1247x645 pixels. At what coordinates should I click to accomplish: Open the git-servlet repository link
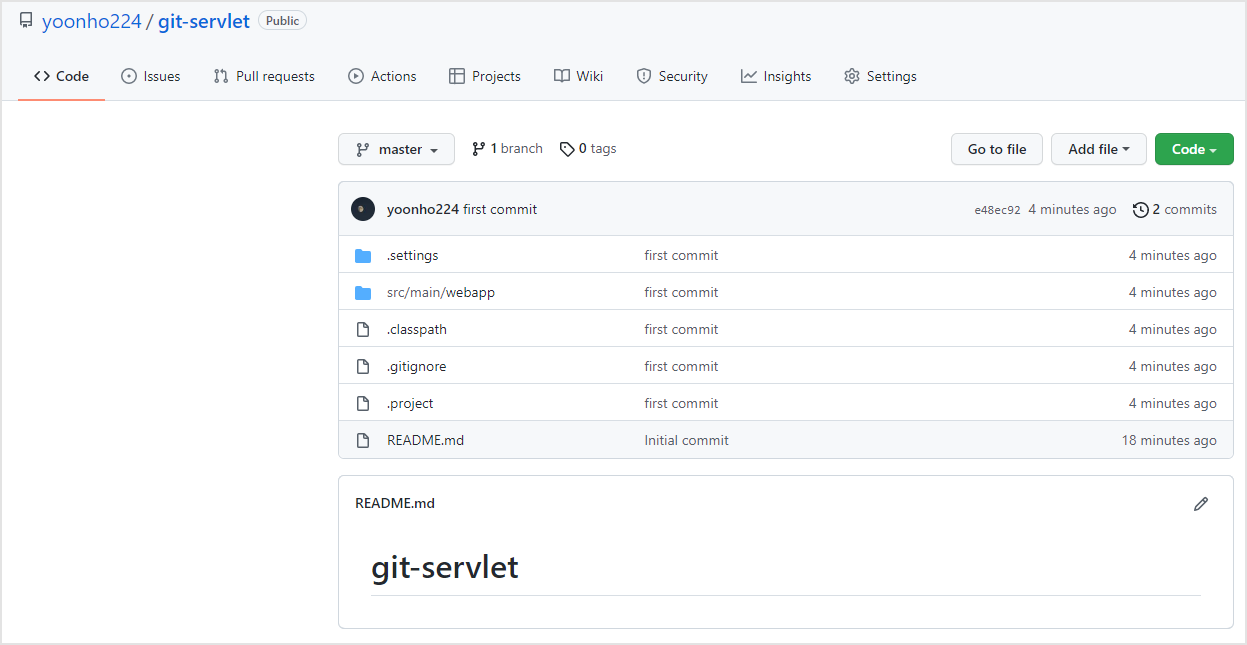pos(204,21)
